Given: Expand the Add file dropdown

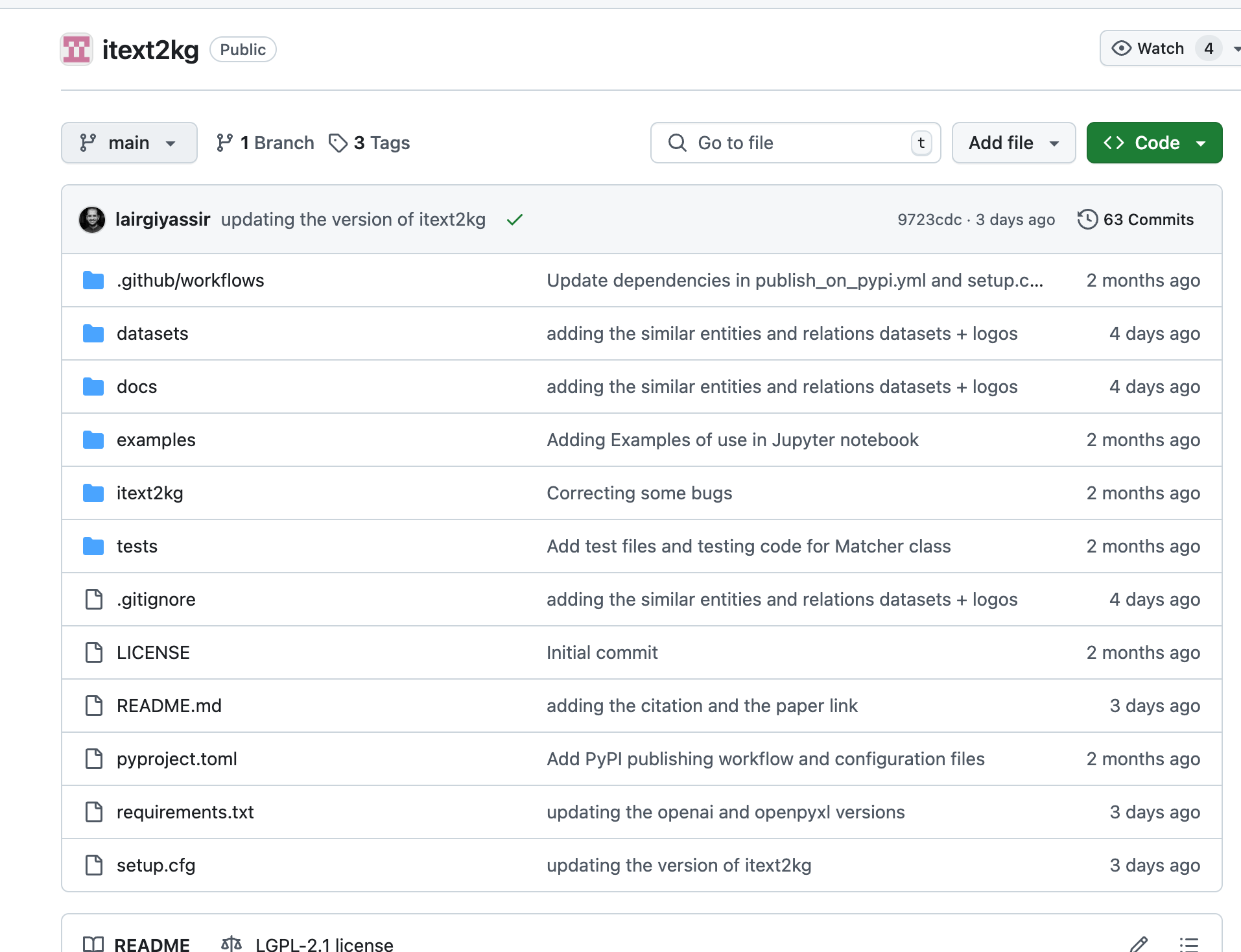Looking at the screenshot, I should (x=1014, y=143).
